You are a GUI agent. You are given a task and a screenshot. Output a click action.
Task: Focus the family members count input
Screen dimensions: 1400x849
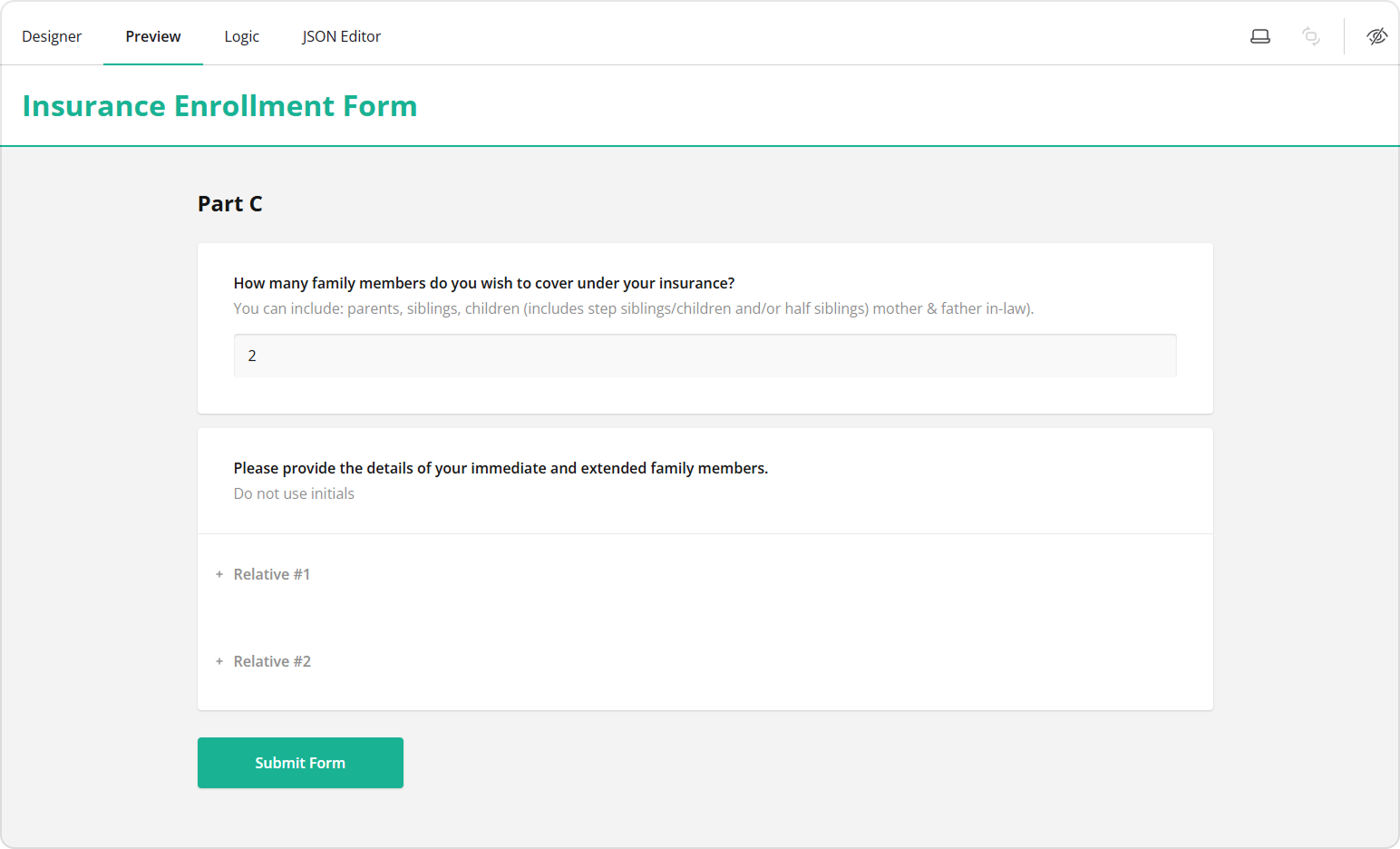[x=705, y=356]
